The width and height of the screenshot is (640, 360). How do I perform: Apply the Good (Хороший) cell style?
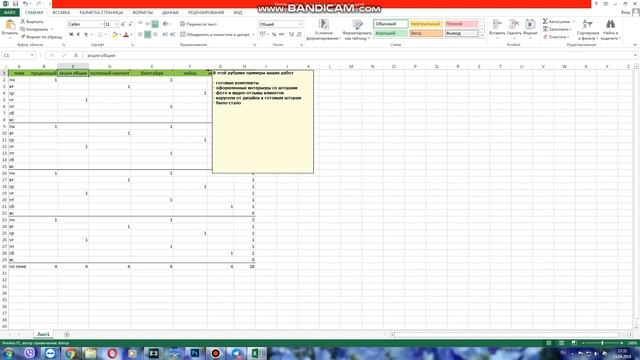[391, 33]
